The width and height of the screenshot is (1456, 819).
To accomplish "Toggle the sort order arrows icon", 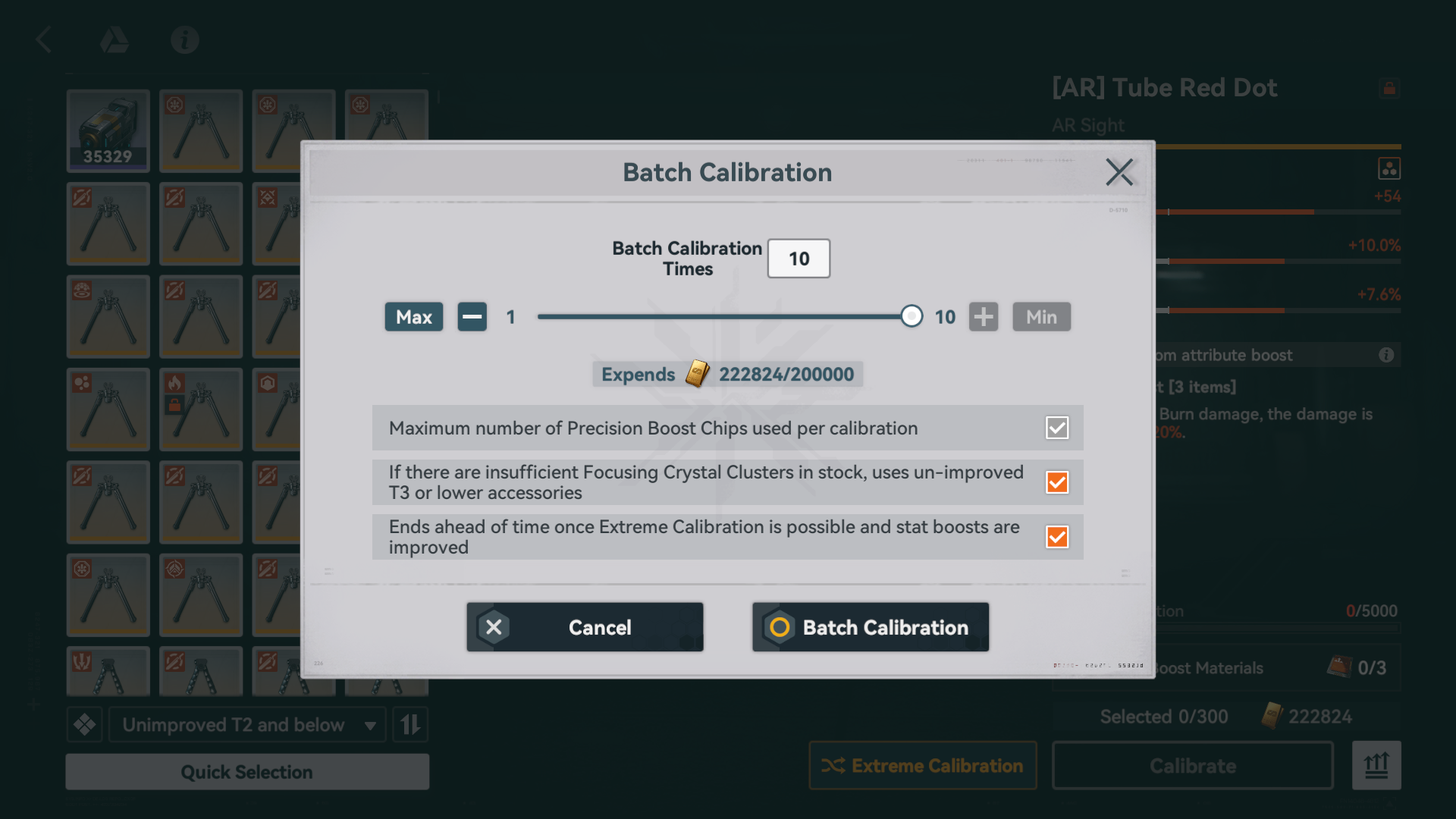I will coord(410,725).
